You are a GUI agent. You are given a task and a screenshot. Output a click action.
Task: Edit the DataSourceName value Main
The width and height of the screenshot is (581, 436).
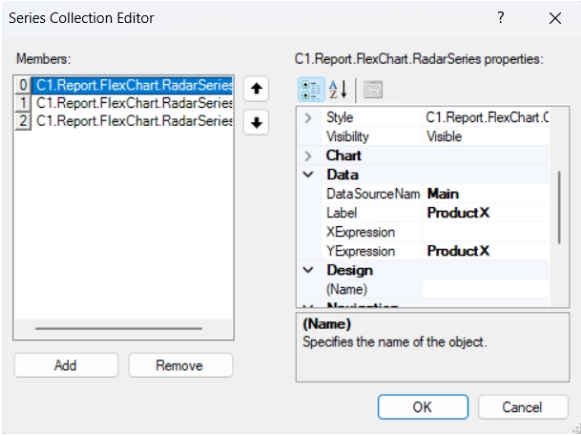[x=486, y=194]
